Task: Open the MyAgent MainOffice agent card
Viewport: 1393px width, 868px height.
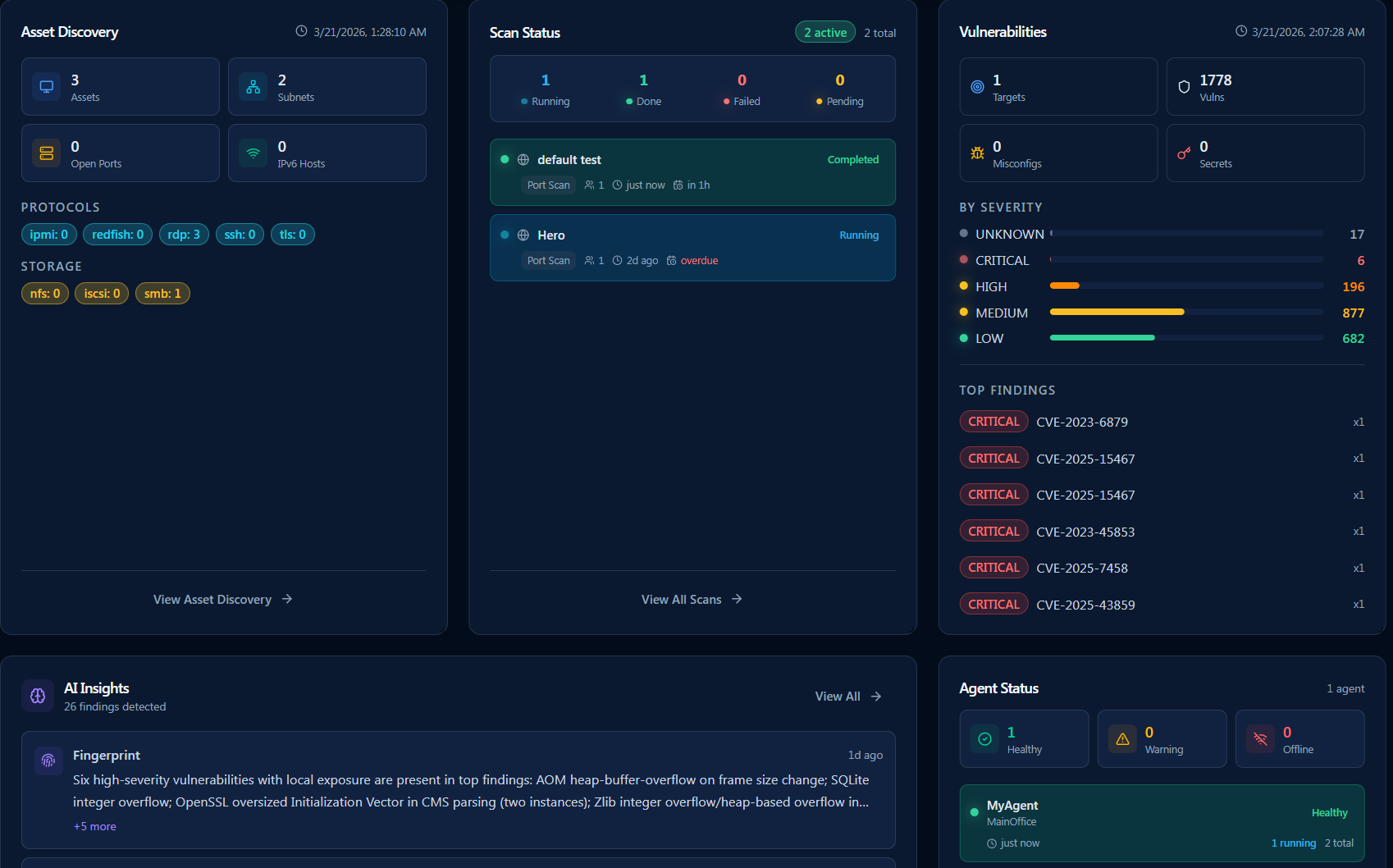Action: [x=1162, y=824]
